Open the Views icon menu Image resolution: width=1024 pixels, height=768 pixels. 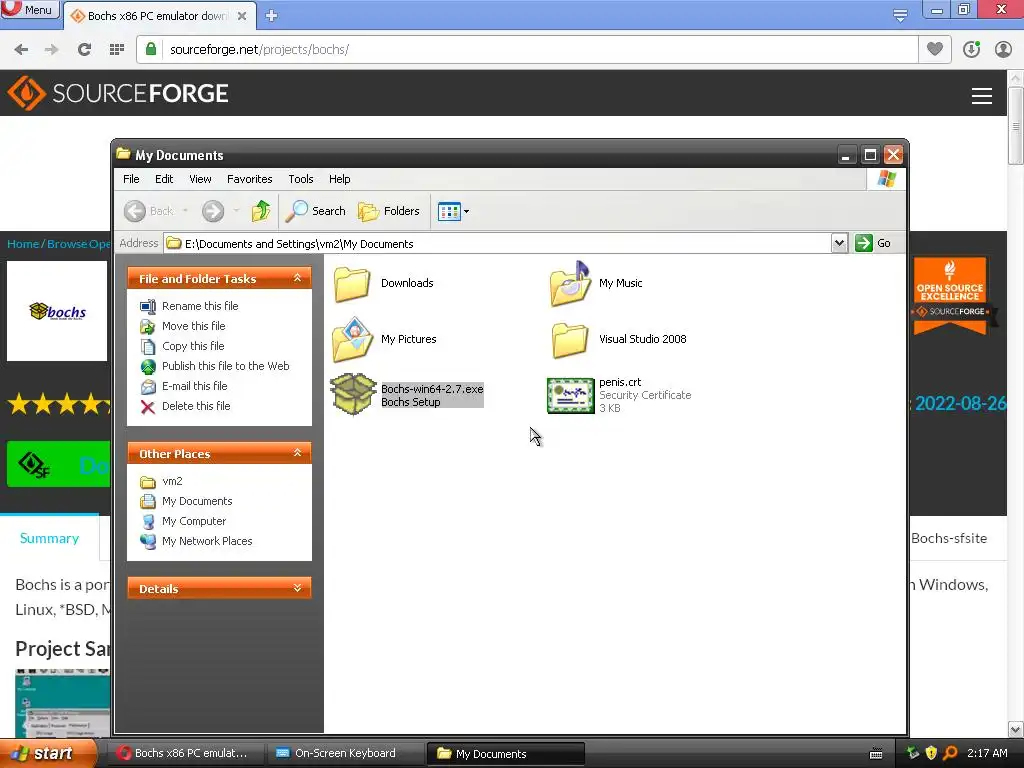(x=453, y=212)
